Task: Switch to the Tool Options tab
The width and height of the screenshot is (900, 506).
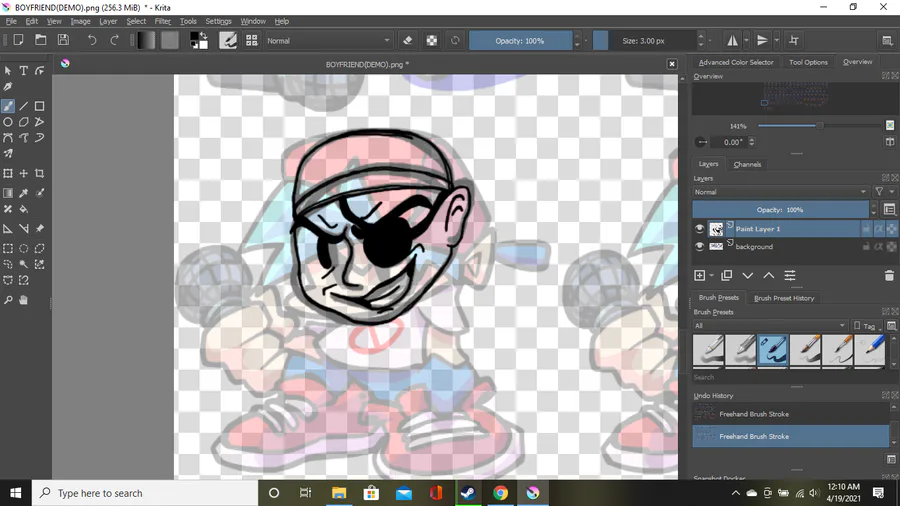Action: click(808, 62)
